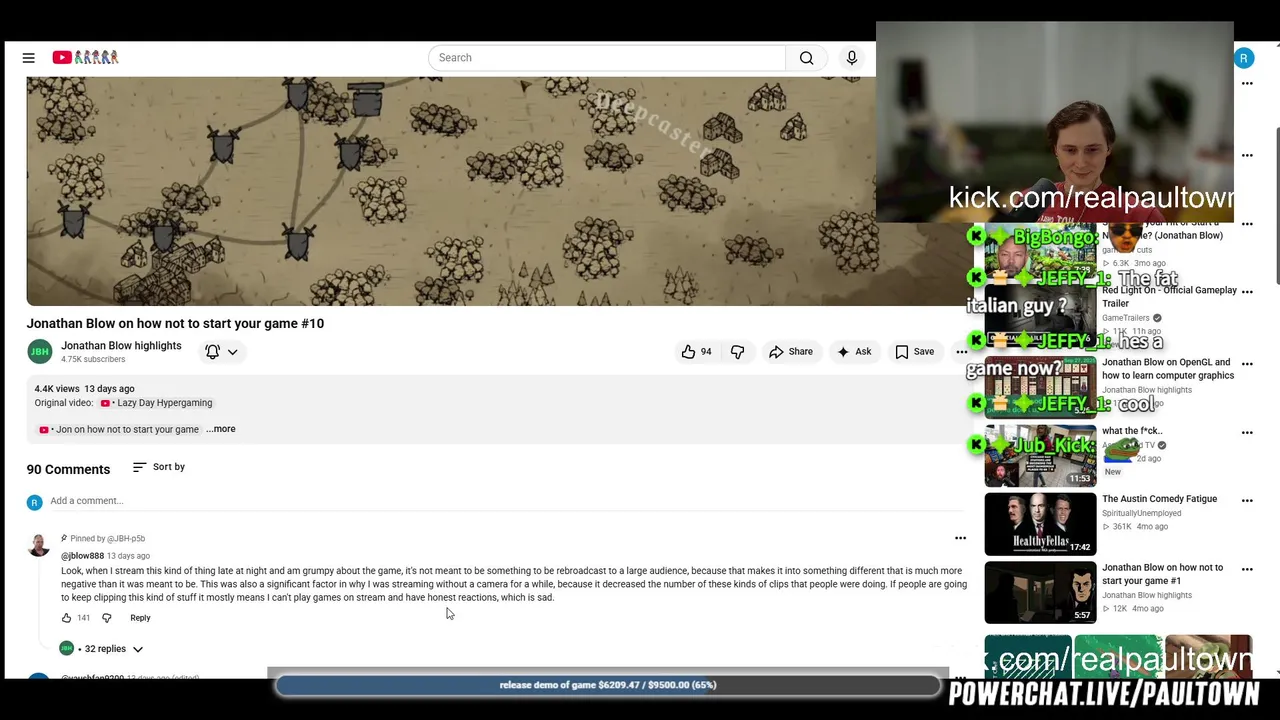
Task: Like the video with thumbs up
Action: pyautogui.click(x=696, y=352)
